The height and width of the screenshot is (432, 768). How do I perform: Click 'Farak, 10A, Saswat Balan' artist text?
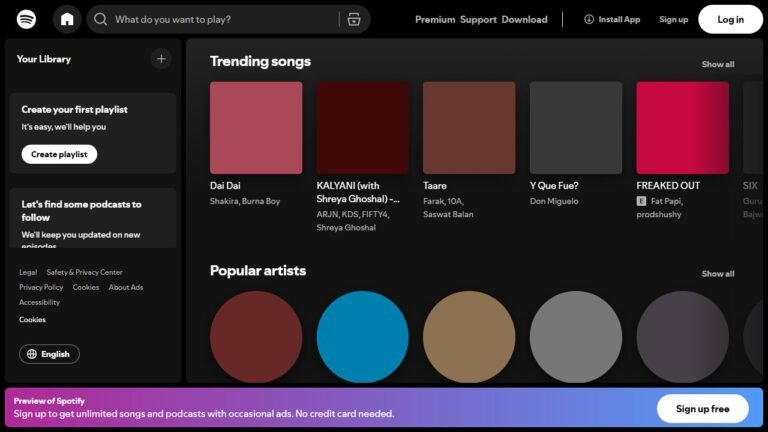click(x=448, y=208)
